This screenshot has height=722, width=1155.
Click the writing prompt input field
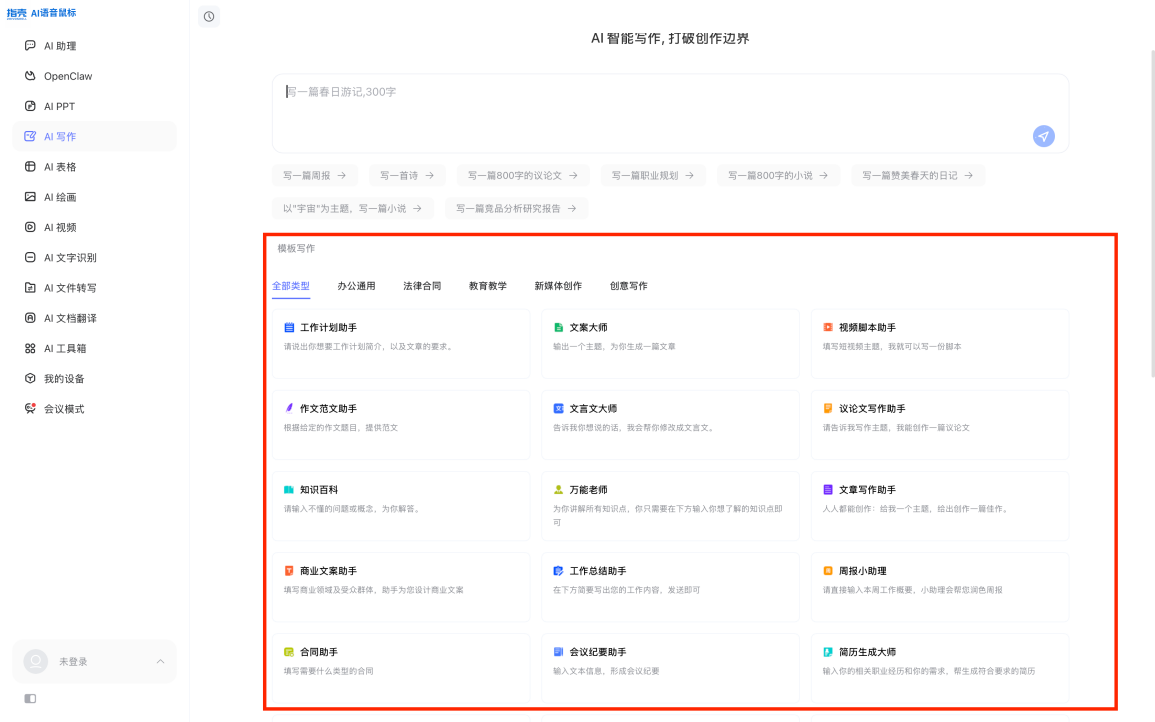pyautogui.click(x=670, y=113)
